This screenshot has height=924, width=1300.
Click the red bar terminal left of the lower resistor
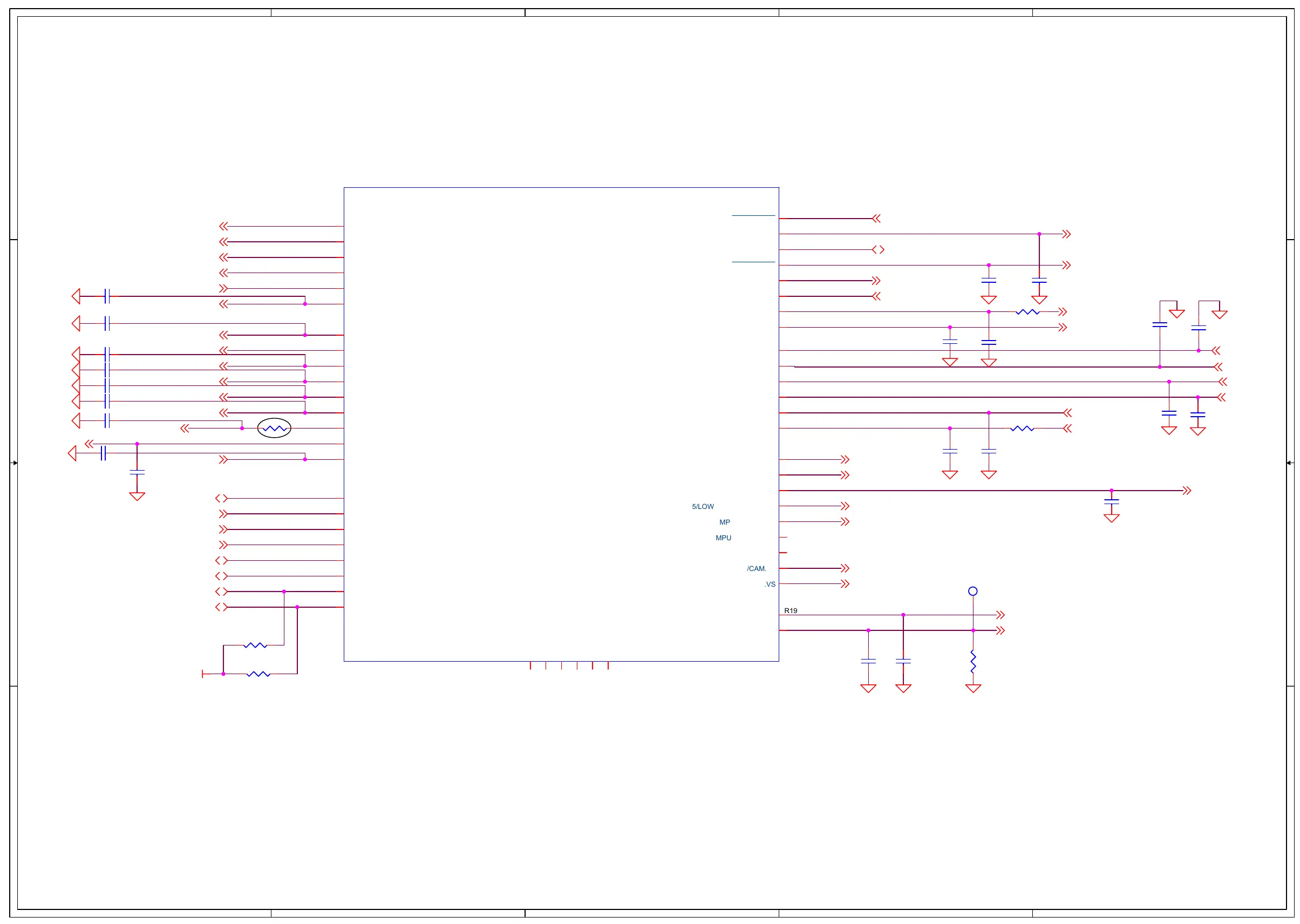(x=203, y=674)
